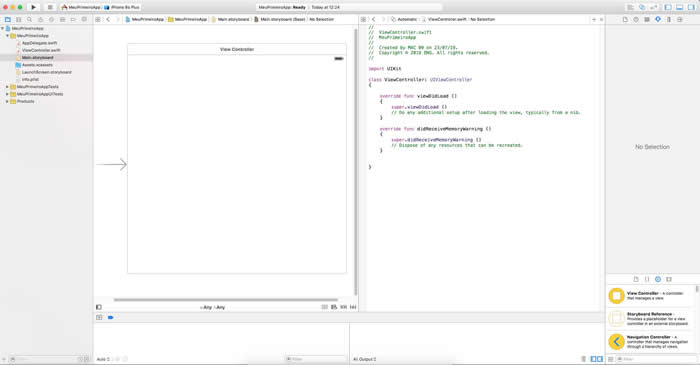Open the Test navigator icon

(51, 20)
